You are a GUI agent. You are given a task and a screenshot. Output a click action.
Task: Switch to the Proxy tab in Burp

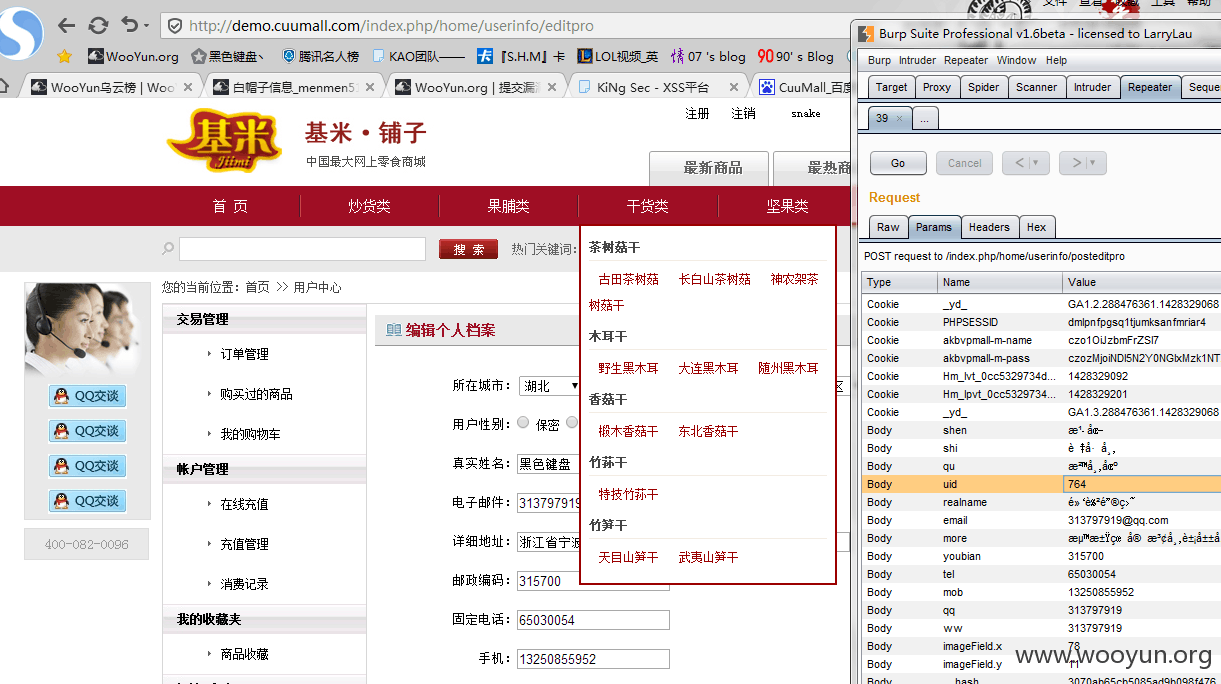[x=937, y=87]
